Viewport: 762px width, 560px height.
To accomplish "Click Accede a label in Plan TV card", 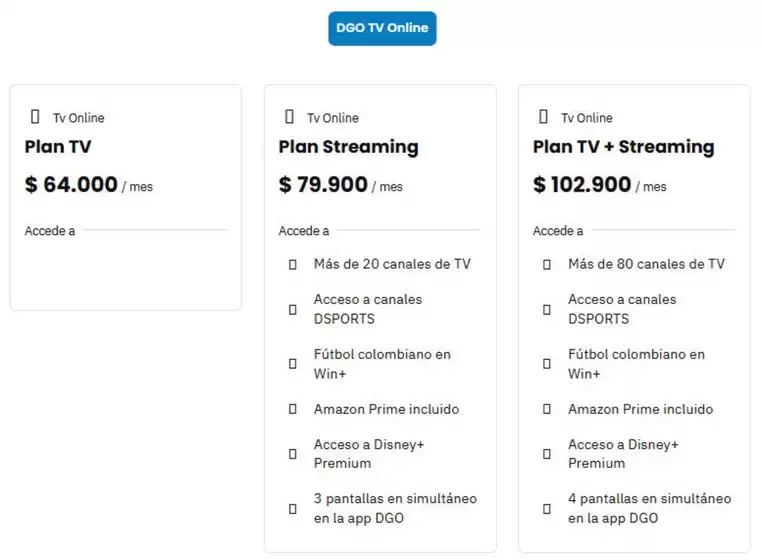I will pyautogui.click(x=50, y=231).
